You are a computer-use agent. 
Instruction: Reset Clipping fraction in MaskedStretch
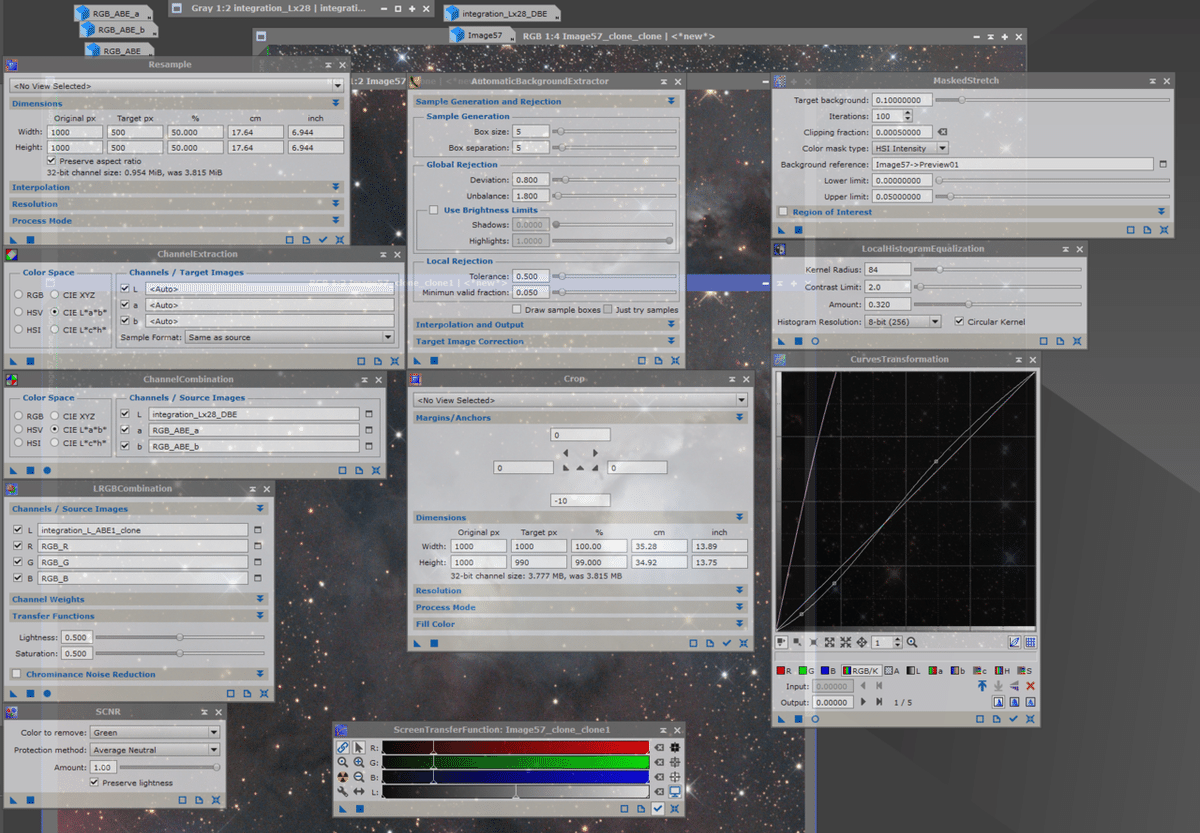942,132
